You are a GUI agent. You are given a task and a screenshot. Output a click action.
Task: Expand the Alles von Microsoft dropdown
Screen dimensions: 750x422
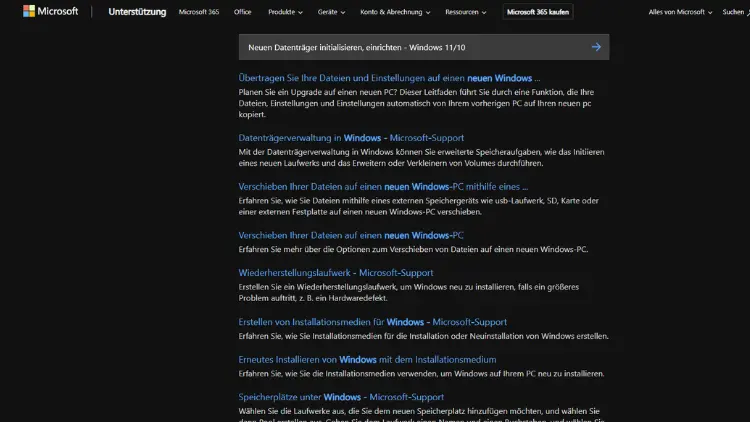(x=680, y=12)
